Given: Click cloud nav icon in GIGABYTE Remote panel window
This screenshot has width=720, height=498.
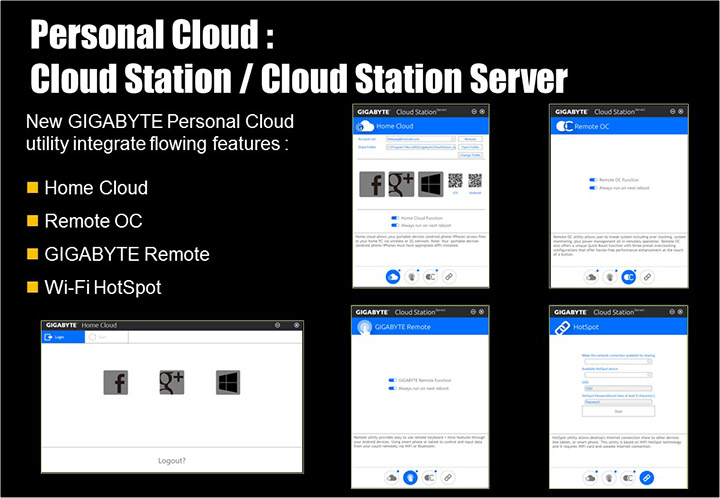Looking at the screenshot, I should click(392, 478).
